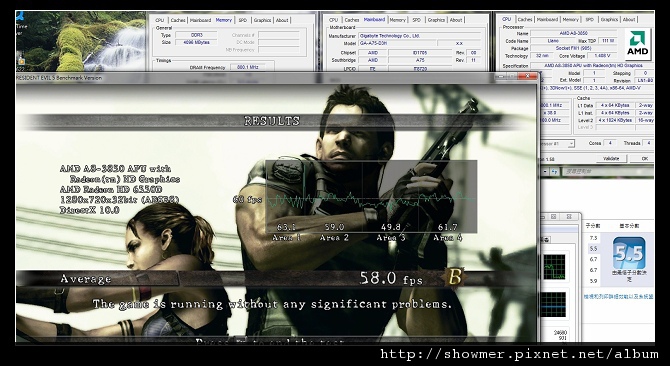The height and width of the screenshot is (366, 670).
Task: Click the AMD A8-3850 name field
Action: tap(573, 33)
